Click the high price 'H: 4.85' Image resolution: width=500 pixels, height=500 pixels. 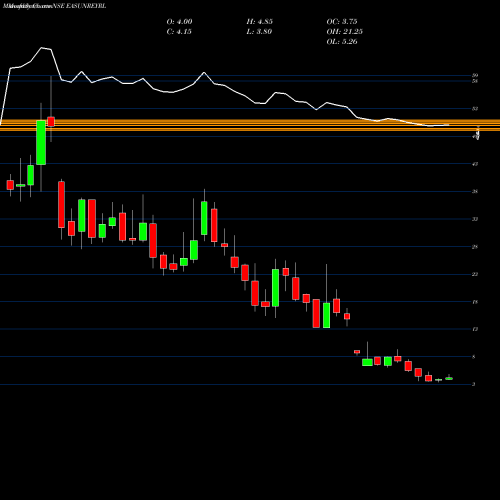click(260, 22)
